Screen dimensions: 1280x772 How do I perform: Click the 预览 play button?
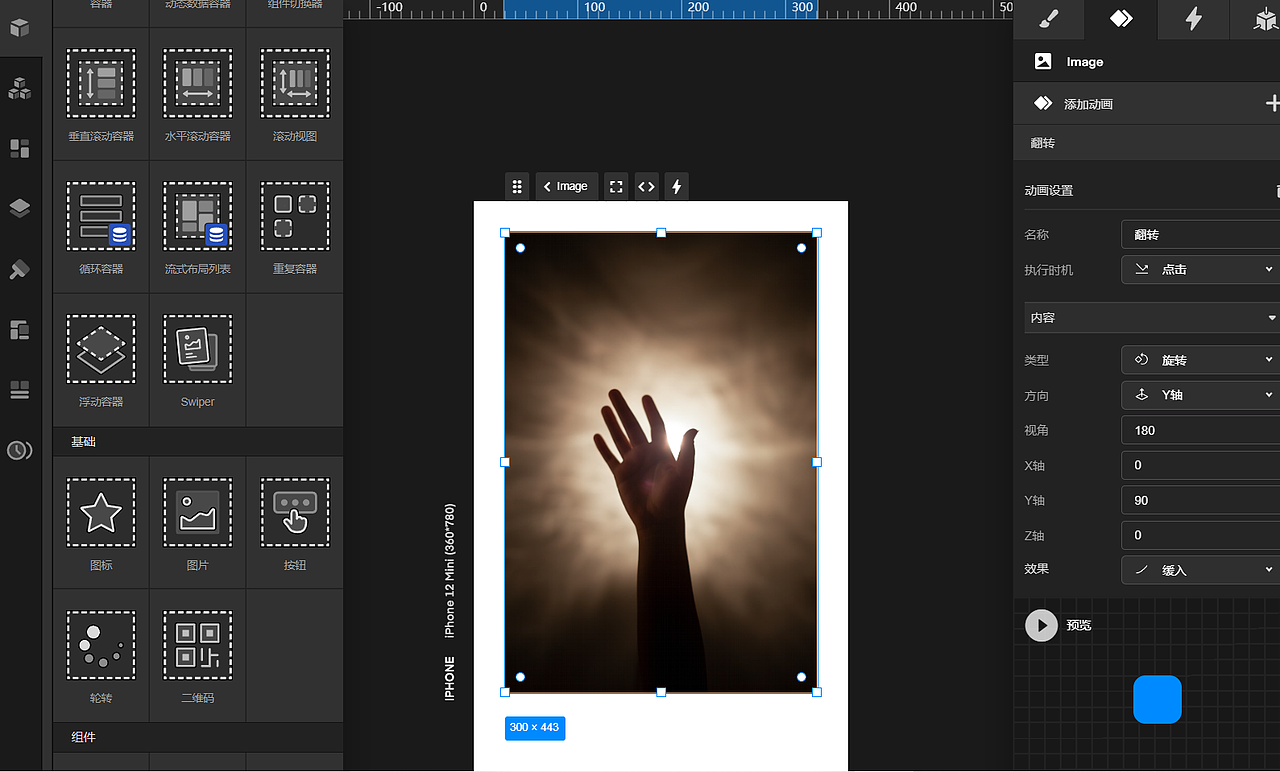pyautogui.click(x=1041, y=625)
